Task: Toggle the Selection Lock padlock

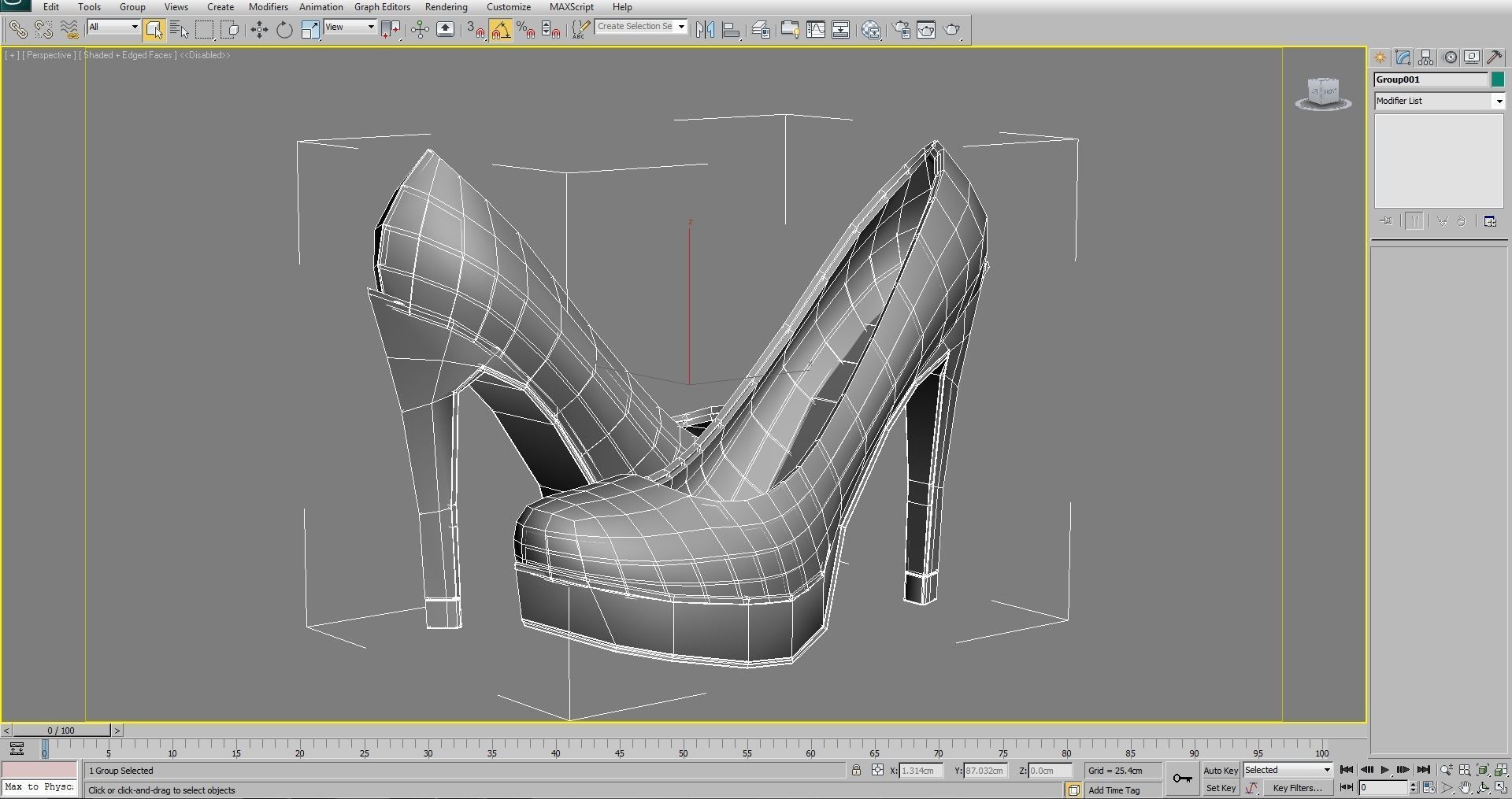Action: [x=856, y=771]
